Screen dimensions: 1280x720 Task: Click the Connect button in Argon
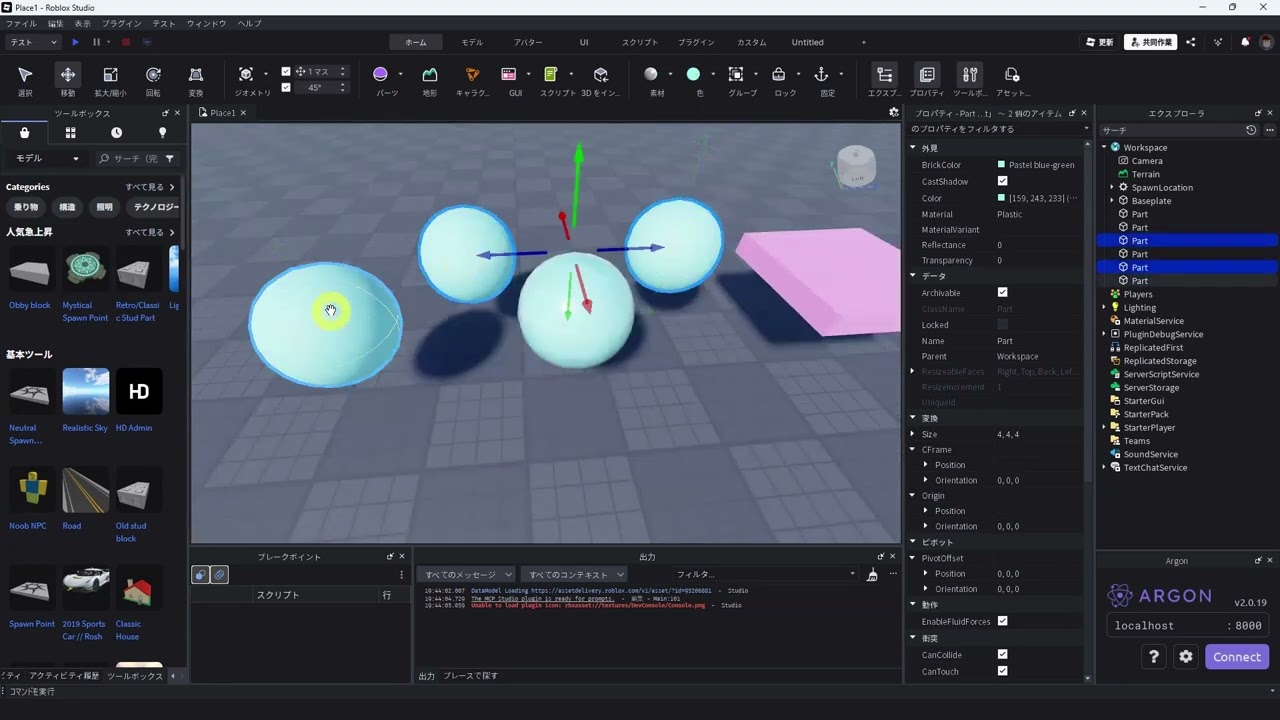tap(1237, 657)
